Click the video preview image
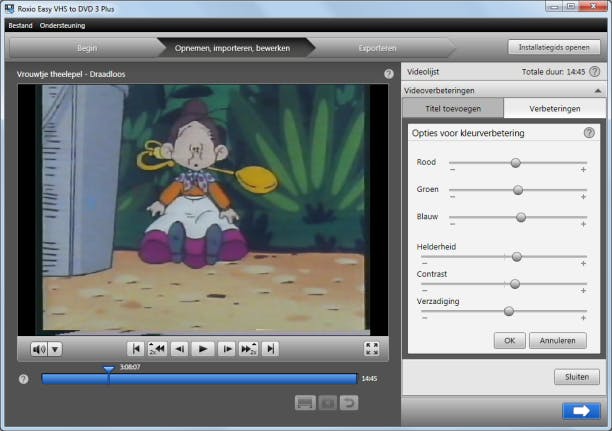The image size is (612, 431). (203, 210)
